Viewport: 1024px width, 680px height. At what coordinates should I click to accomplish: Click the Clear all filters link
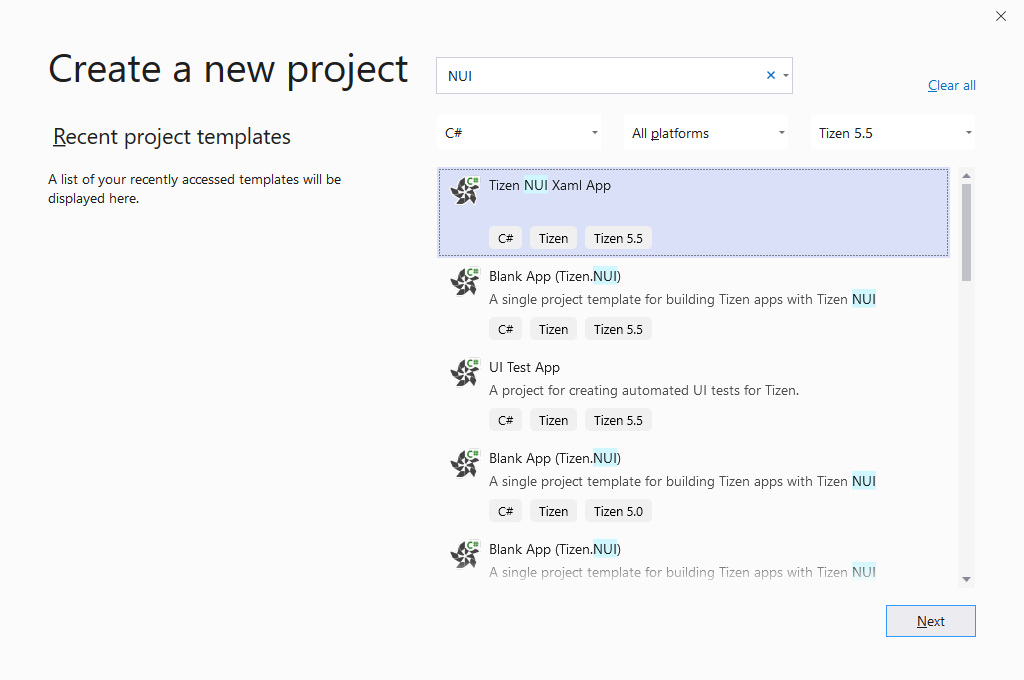click(951, 85)
